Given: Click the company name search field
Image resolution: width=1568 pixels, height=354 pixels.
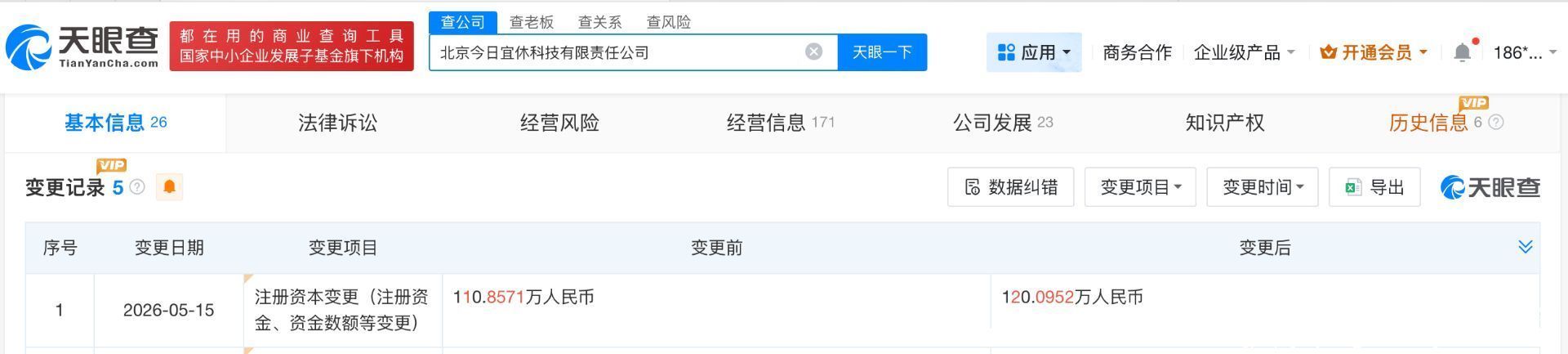Looking at the screenshot, I should [x=618, y=52].
